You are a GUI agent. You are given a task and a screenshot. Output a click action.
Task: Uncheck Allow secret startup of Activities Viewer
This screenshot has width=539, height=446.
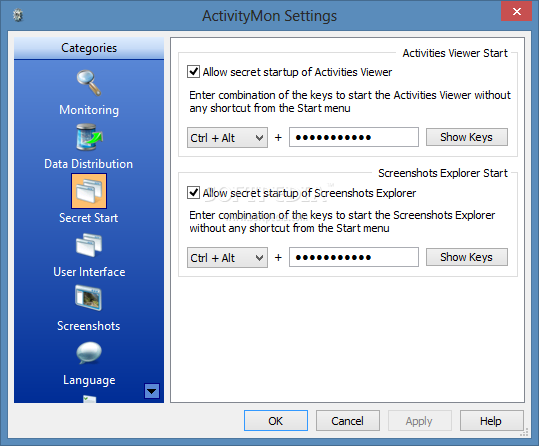[194, 72]
